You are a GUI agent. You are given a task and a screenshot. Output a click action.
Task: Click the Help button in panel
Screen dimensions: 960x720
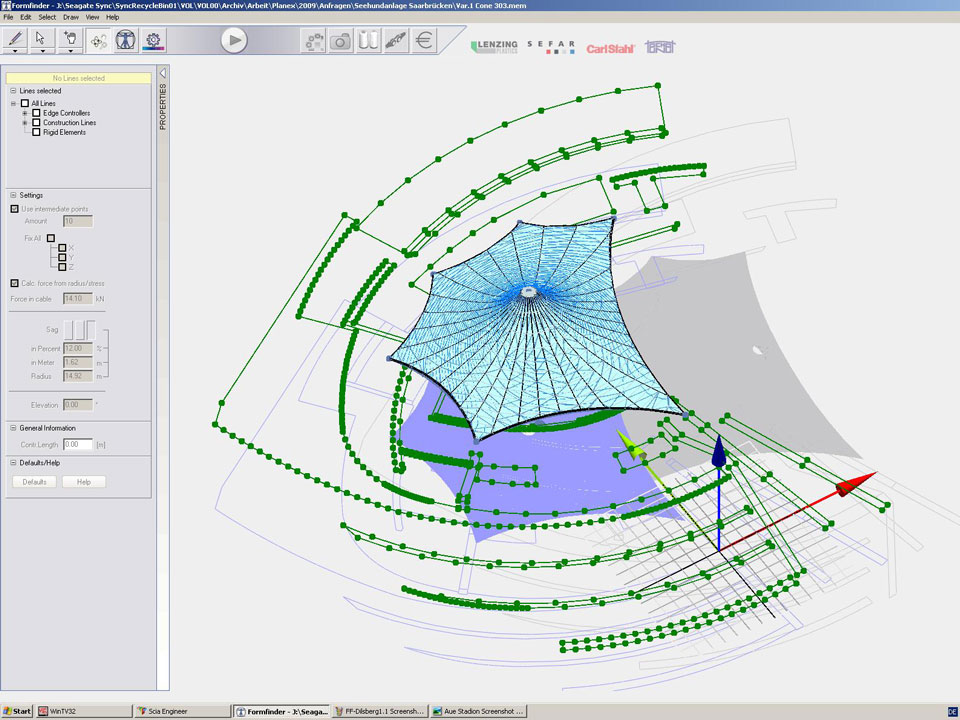[x=84, y=482]
